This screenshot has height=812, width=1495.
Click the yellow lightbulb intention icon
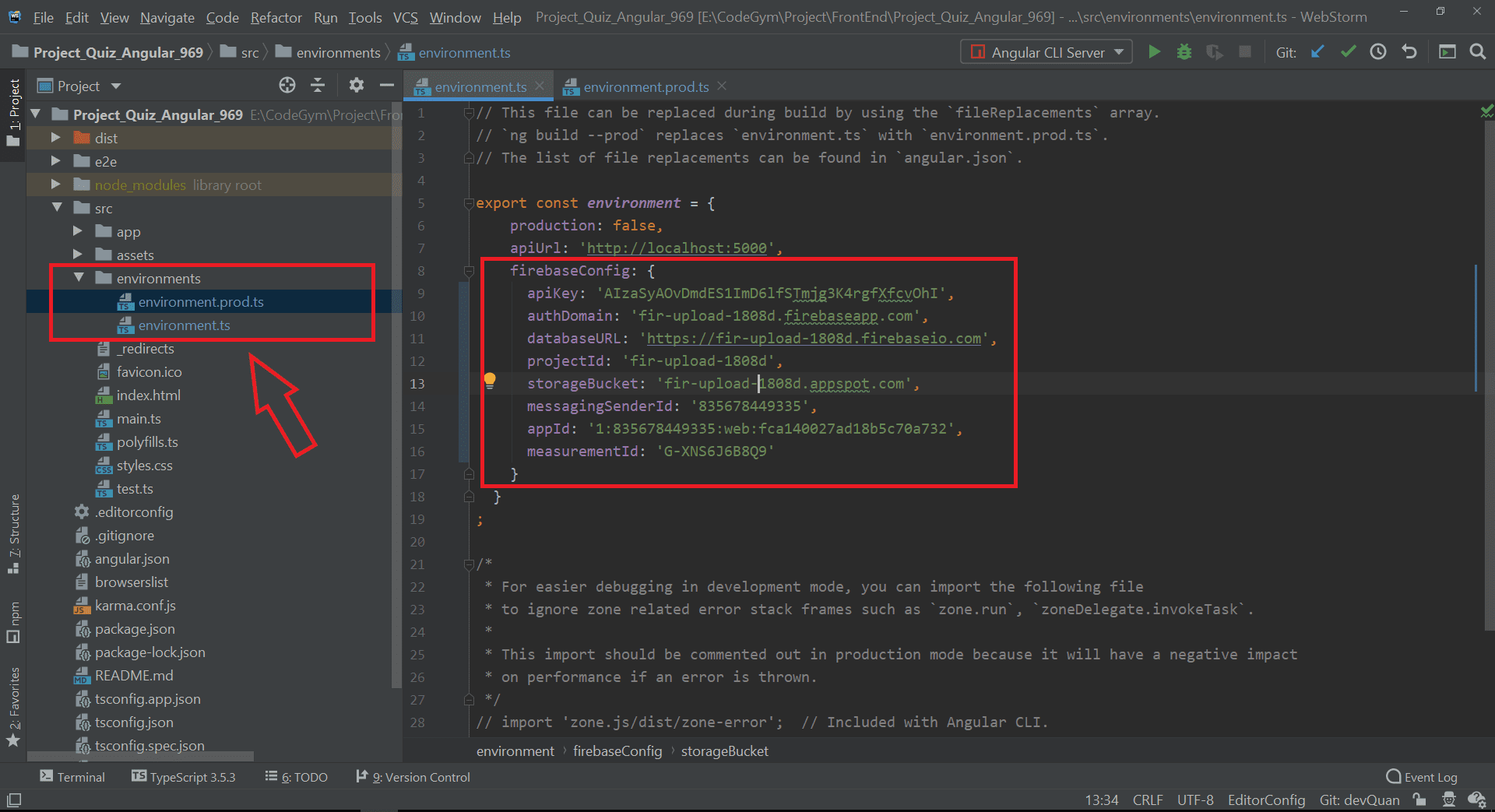[490, 381]
